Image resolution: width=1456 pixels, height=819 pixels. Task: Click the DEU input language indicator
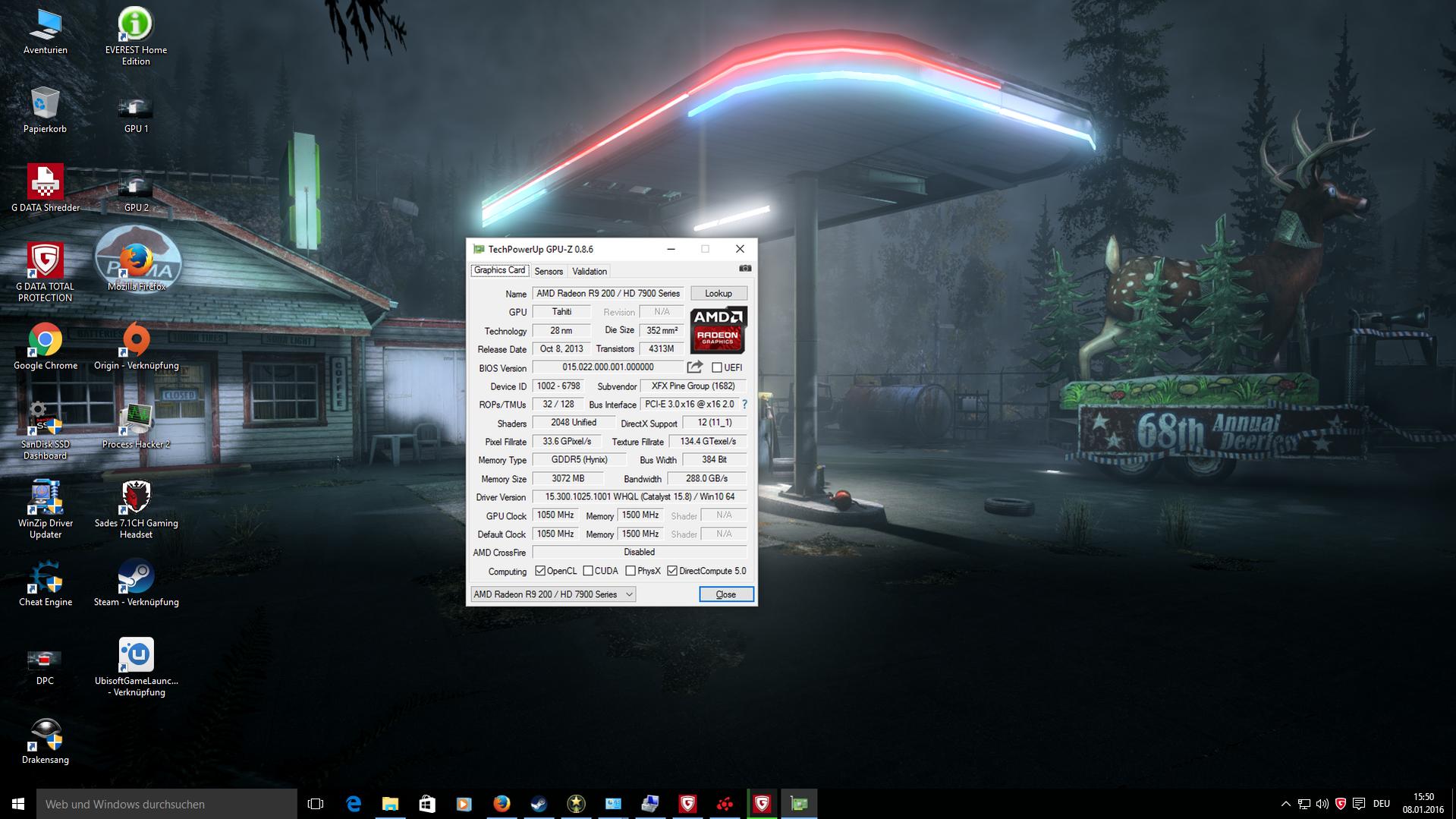pyautogui.click(x=1382, y=804)
